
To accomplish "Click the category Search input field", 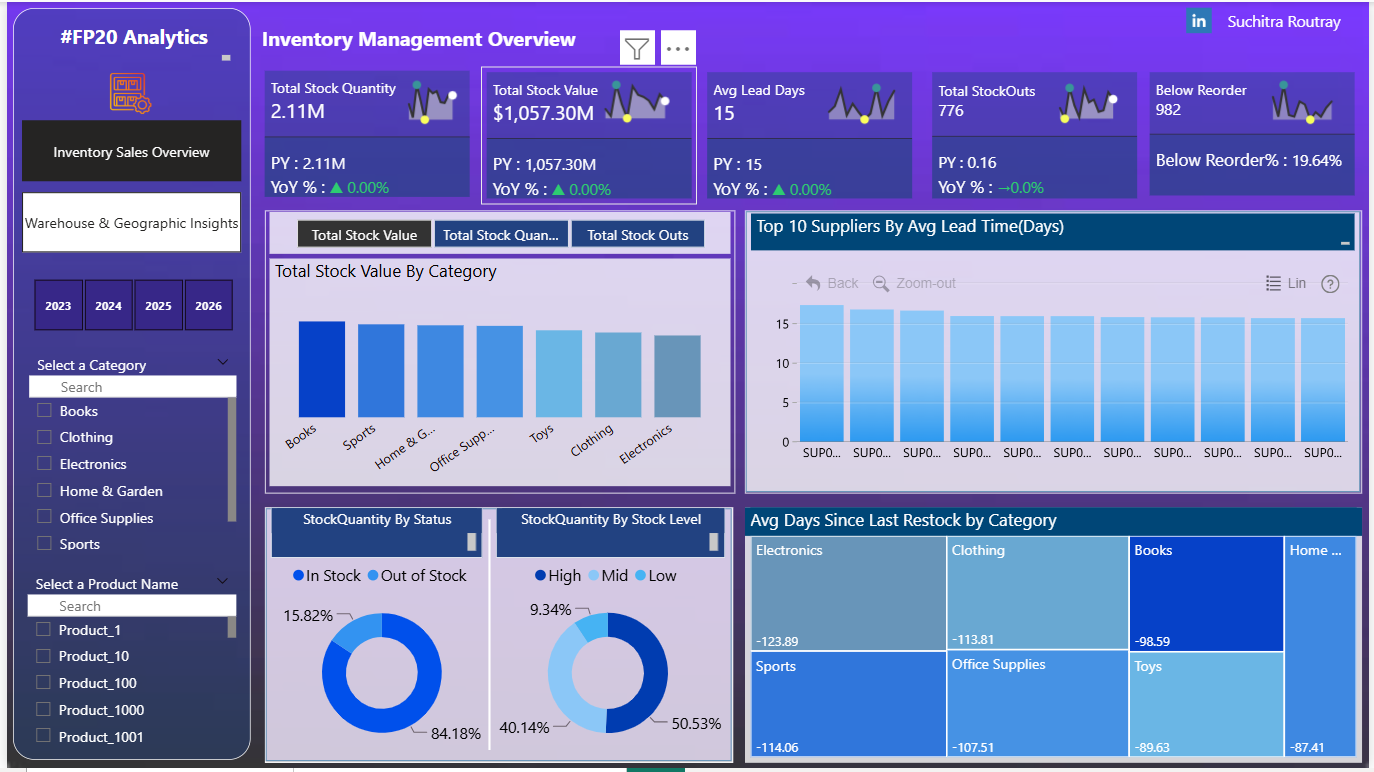I will [x=132, y=387].
